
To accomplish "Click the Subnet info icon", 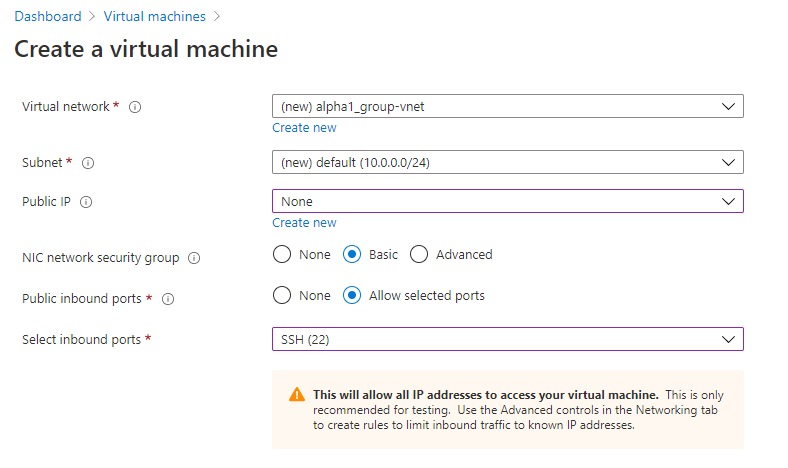I will 88,162.
